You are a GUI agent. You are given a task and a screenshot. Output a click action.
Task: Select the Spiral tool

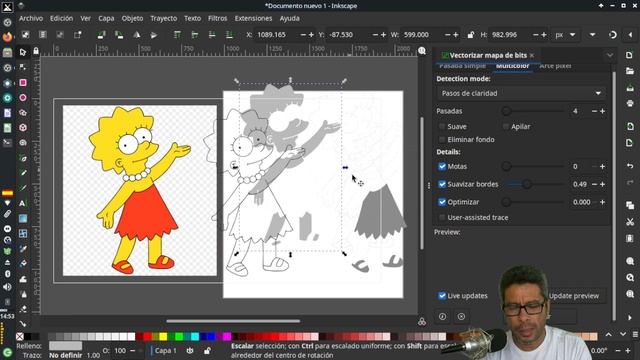click(x=23, y=142)
